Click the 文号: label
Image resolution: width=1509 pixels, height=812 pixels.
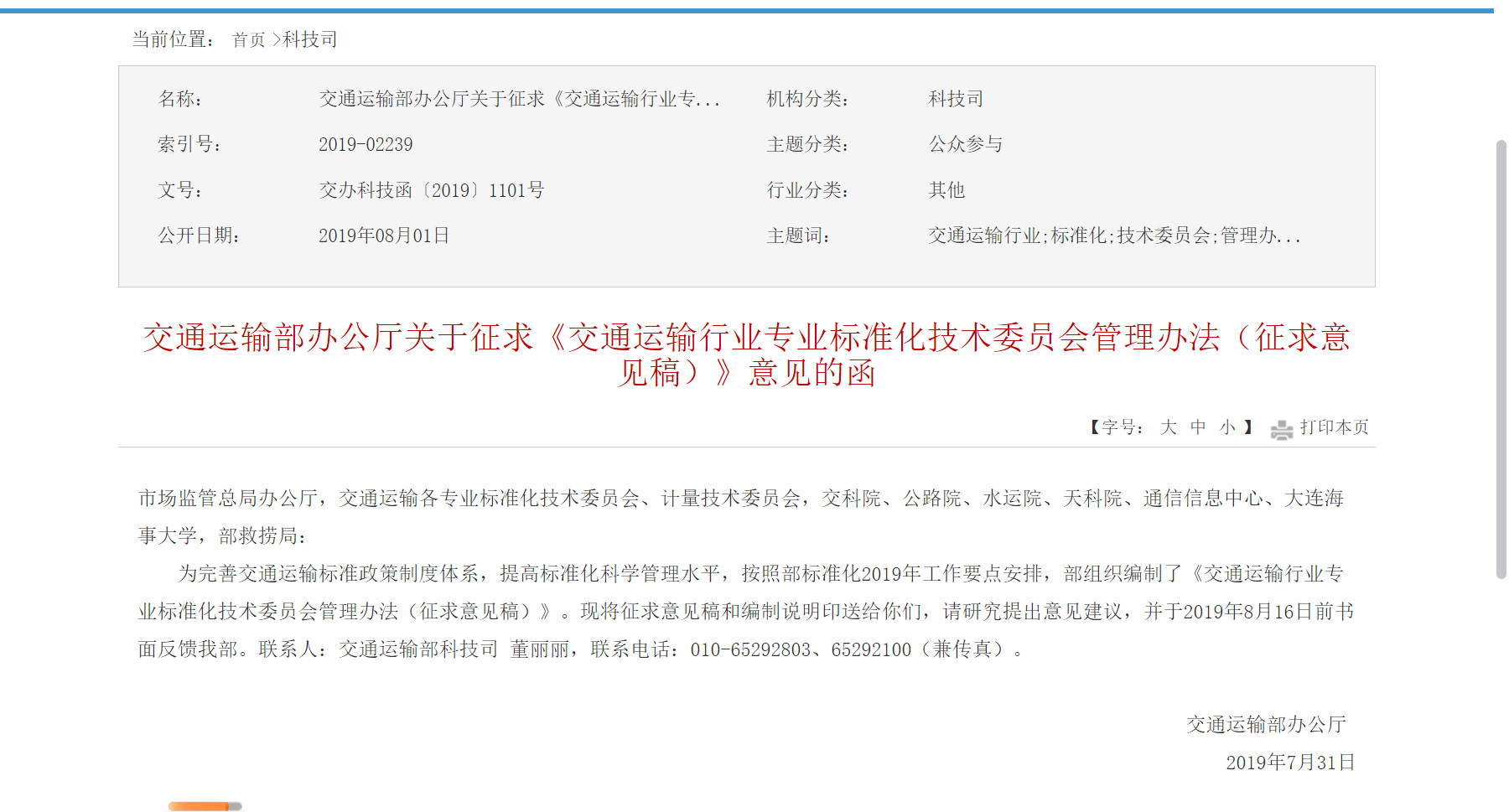[x=180, y=190]
